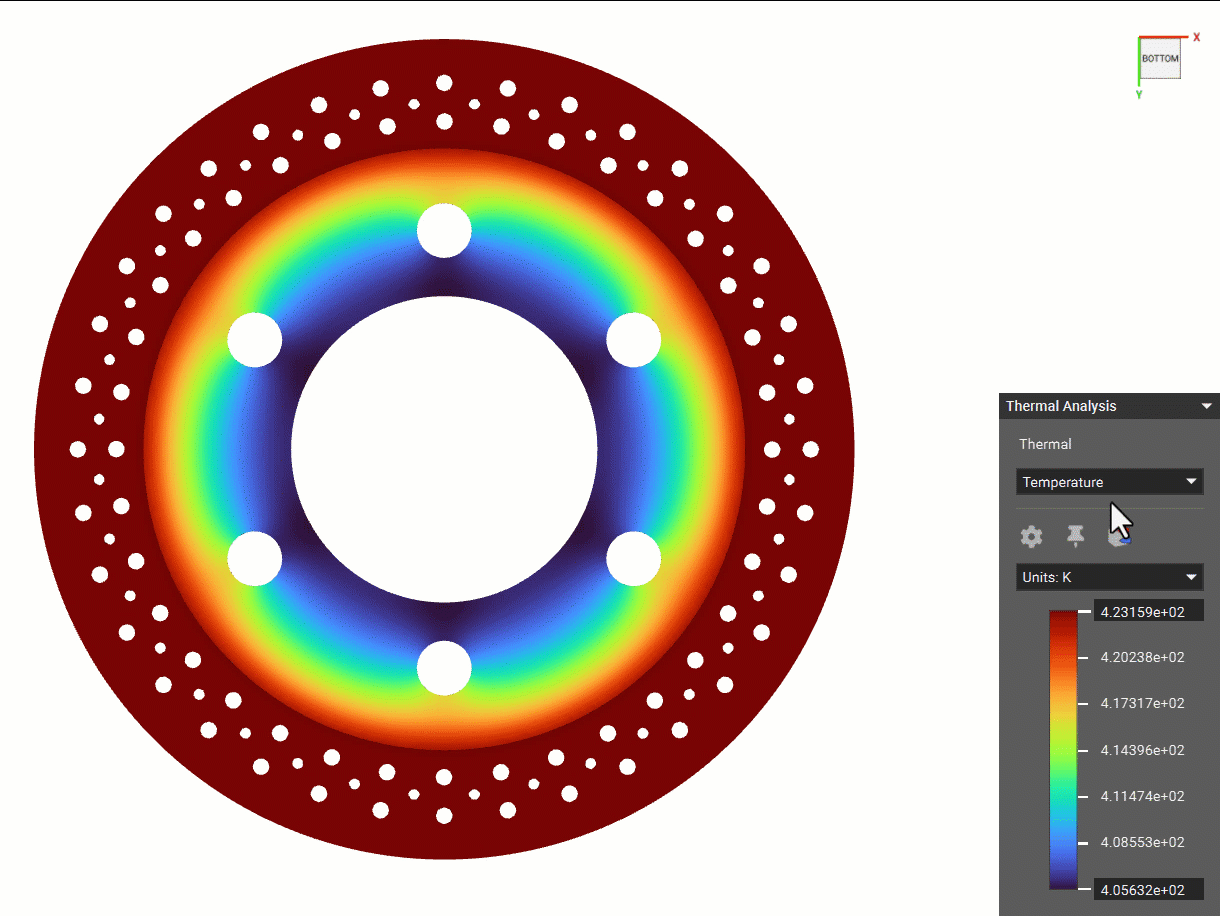Click the Thermal section label
1220x916 pixels.
click(1045, 444)
